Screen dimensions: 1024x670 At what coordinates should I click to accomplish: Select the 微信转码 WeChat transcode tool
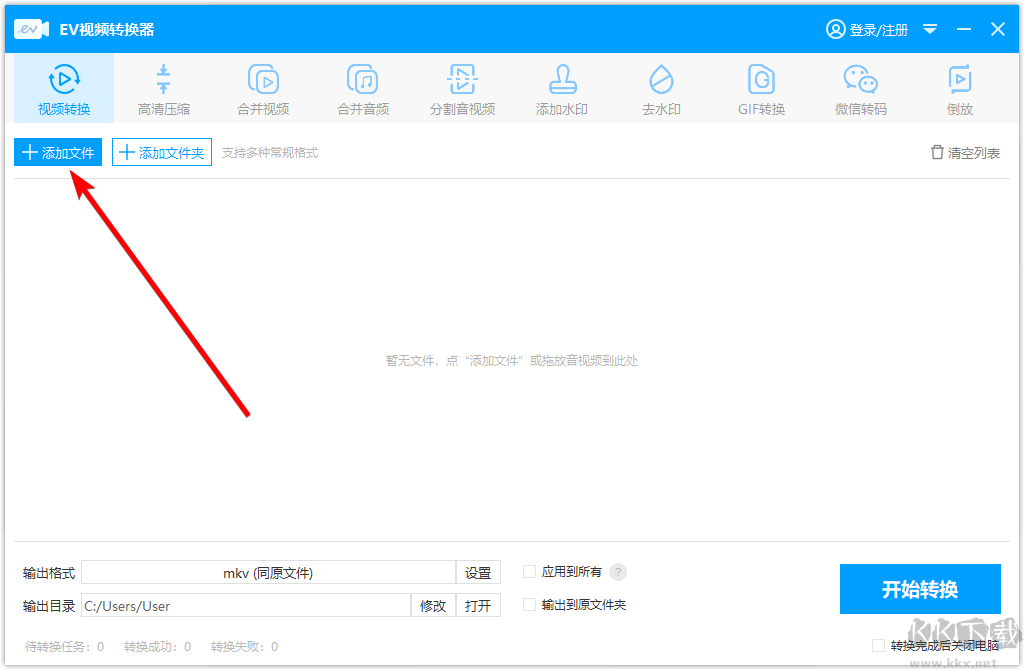click(x=860, y=88)
